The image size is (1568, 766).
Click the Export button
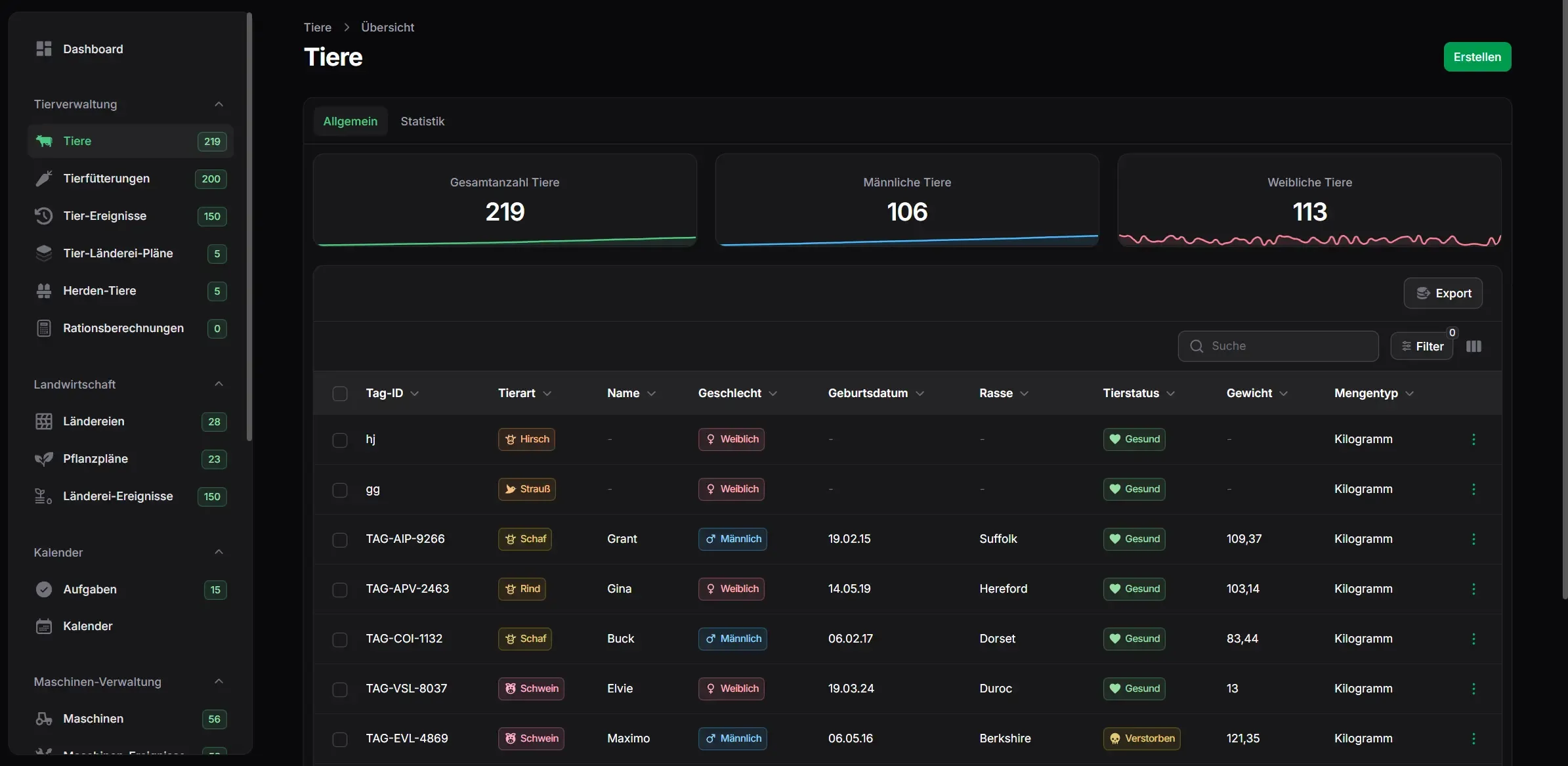coord(1443,293)
